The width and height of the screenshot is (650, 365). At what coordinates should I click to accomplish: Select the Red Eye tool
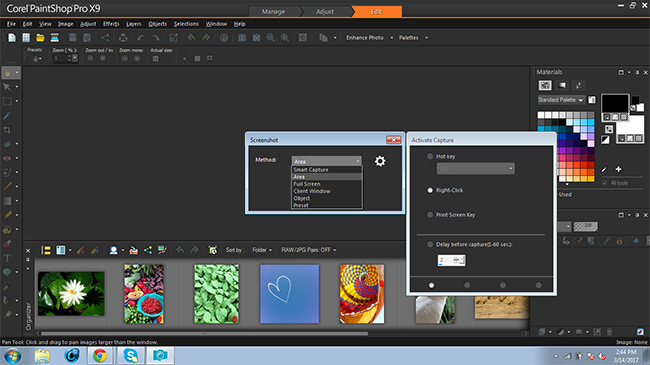click(x=7, y=158)
